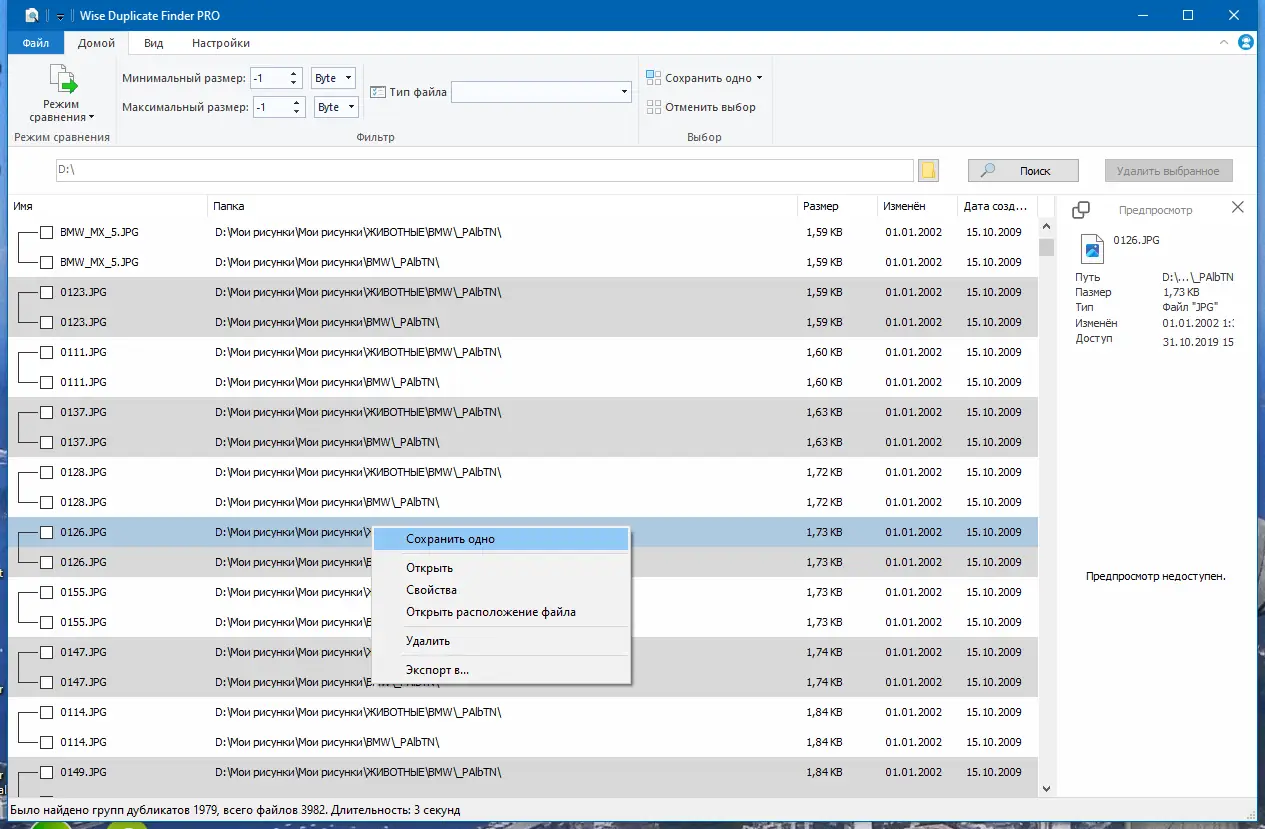Tick BMW_MX_5.JPG checkbox in Мои рисунки\BMW row

coord(46,262)
